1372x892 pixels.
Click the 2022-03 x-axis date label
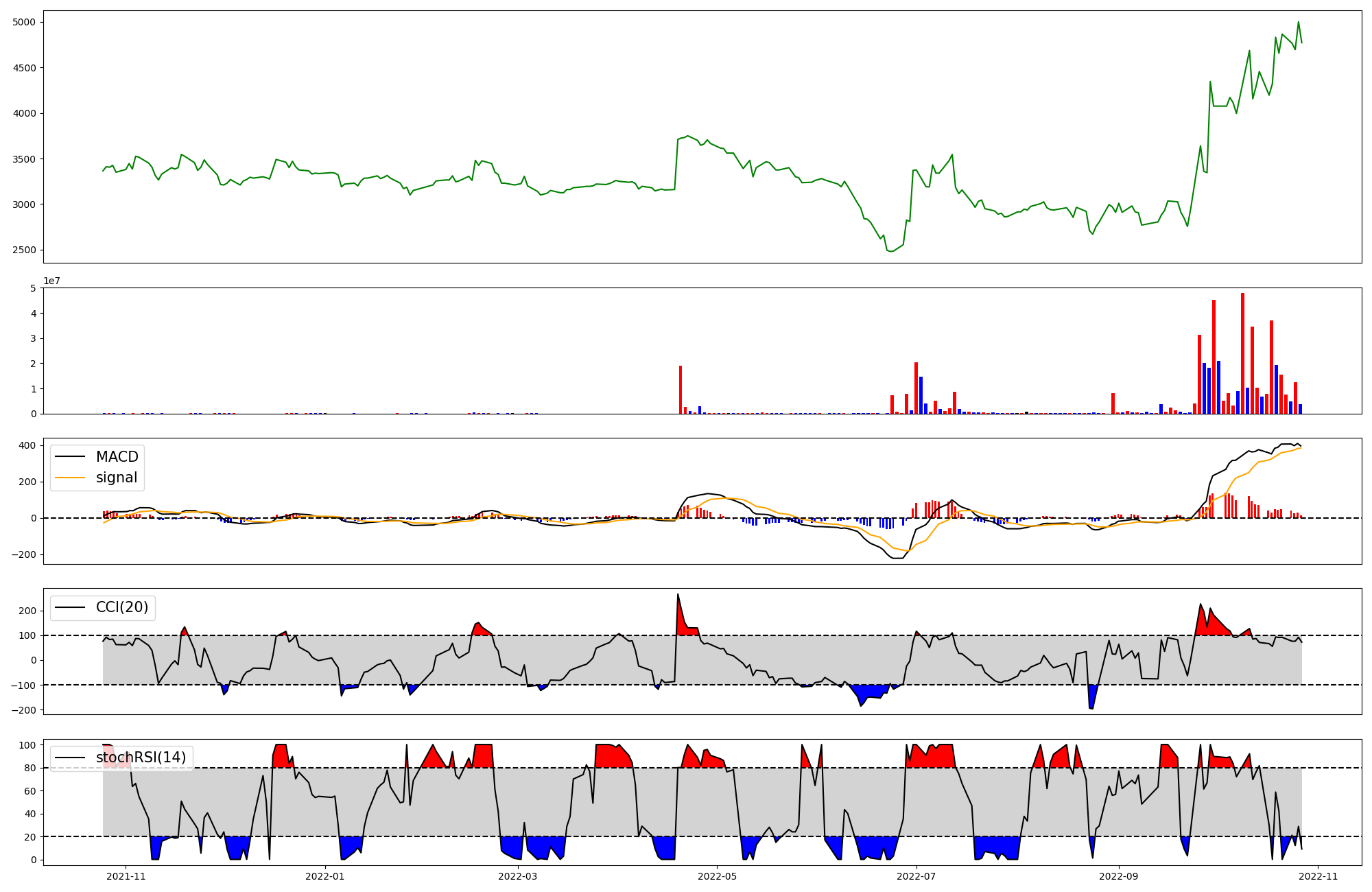(517, 876)
